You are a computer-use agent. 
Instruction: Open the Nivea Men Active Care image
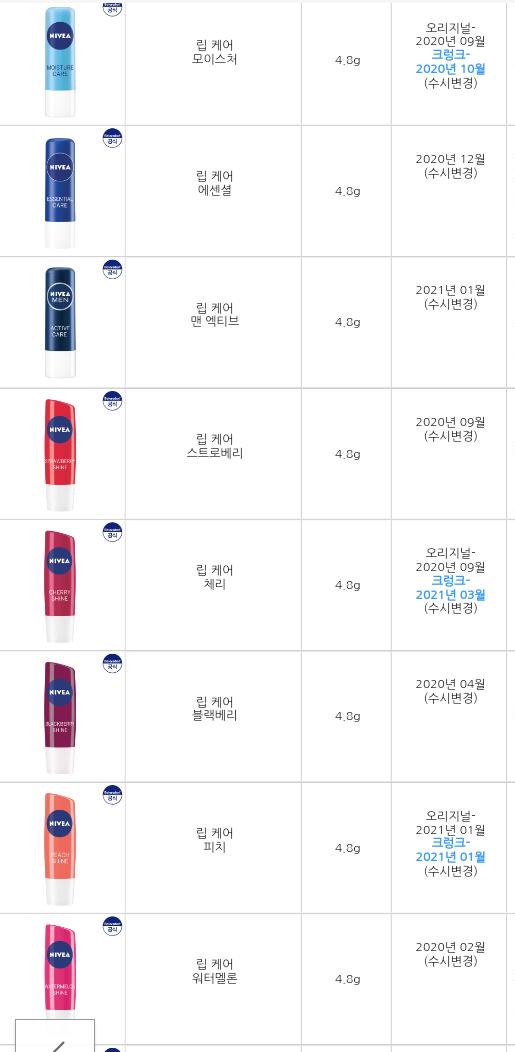click(x=60, y=323)
